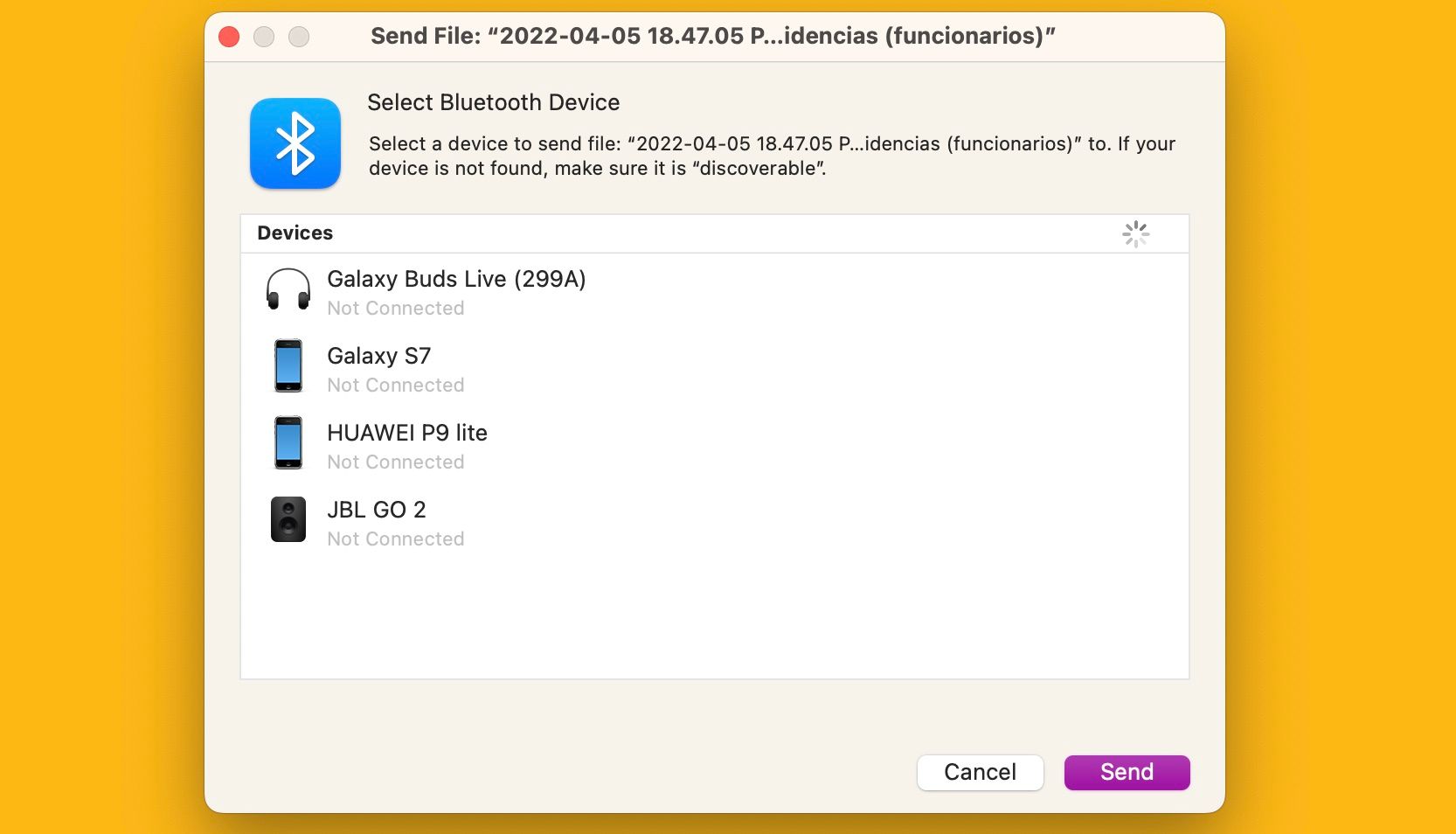Click the Select Bluetooth Device heading
The width and height of the screenshot is (1456, 834).
493,102
